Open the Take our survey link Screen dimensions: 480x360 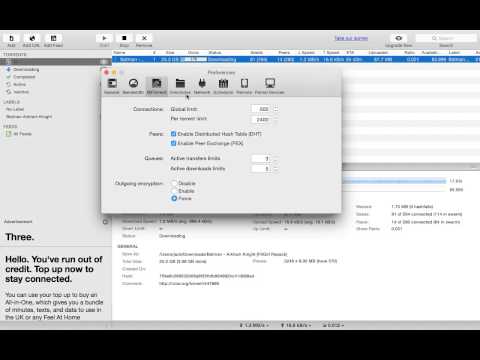351,38
